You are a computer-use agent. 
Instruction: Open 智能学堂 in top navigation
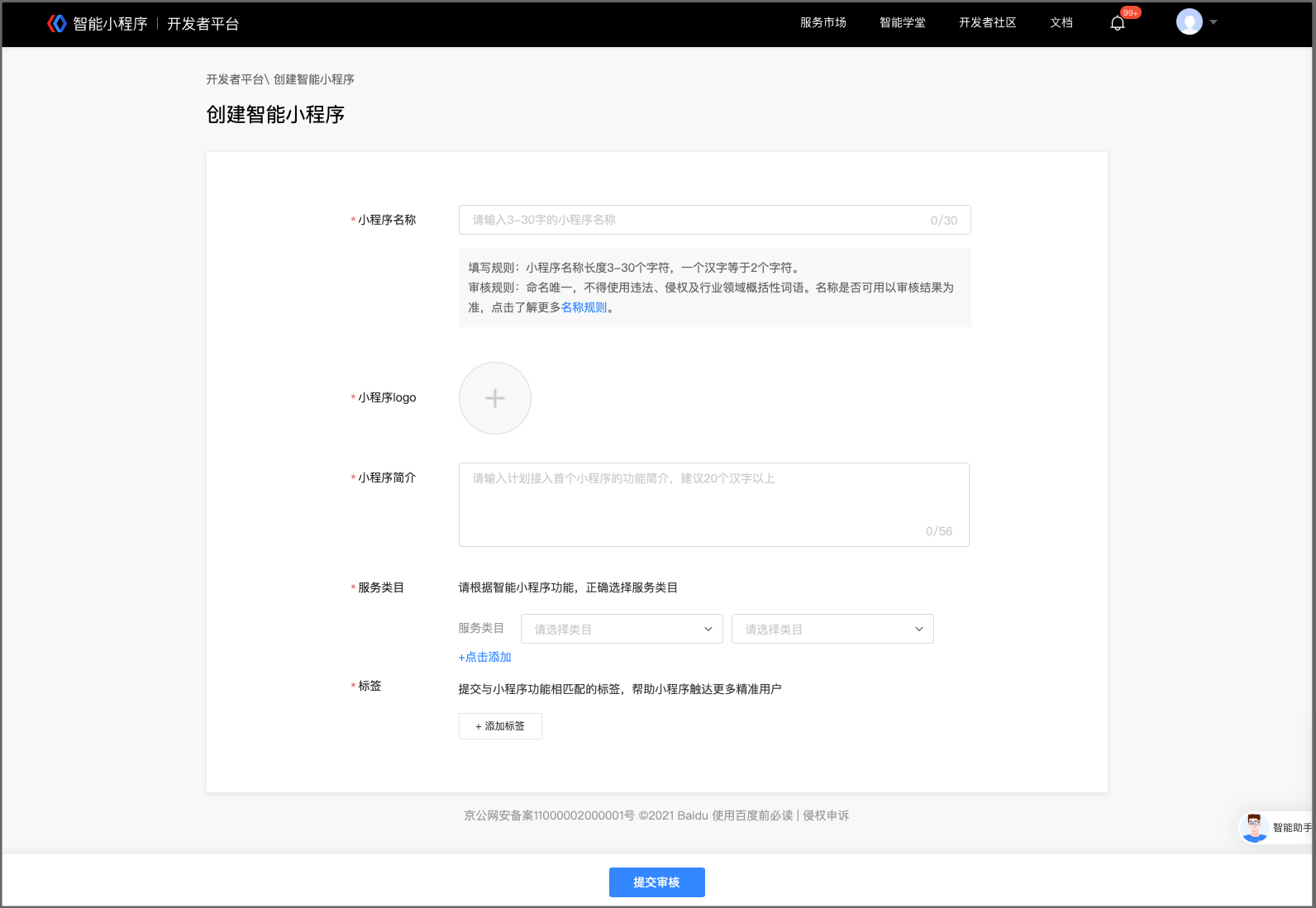[x=903, y=23]
